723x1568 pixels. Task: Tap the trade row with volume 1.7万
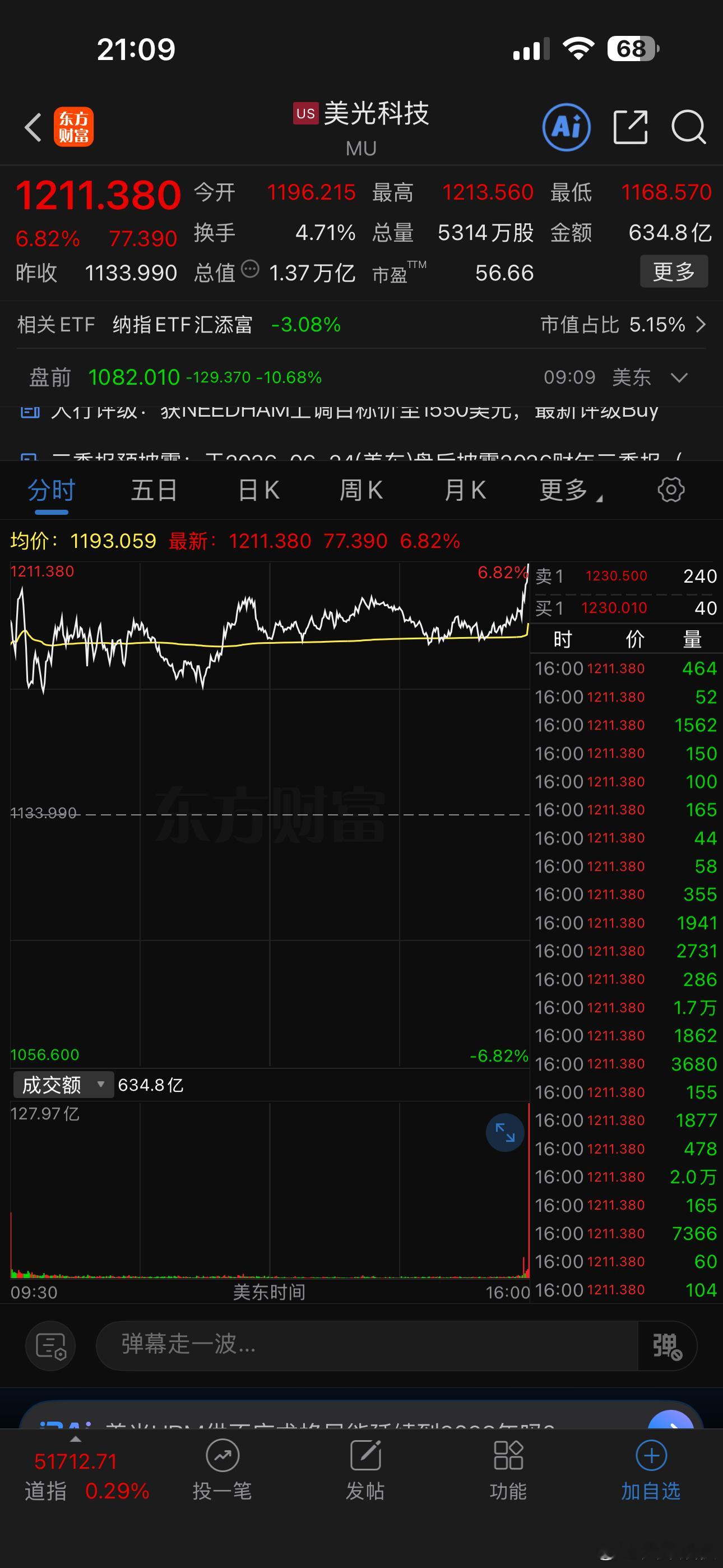click(x=625, y=1007)
